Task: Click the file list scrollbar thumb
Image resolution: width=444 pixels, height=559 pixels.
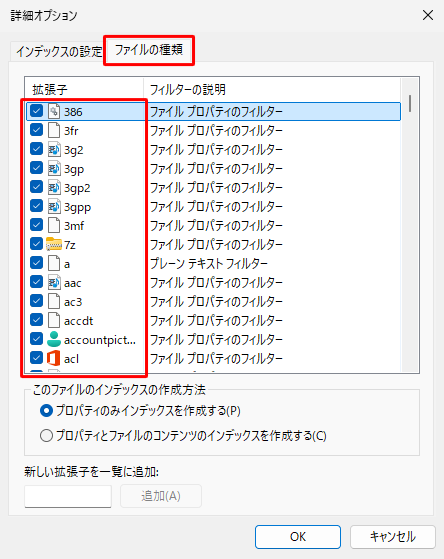Action: pyautogui.click(x=410, y=103)
